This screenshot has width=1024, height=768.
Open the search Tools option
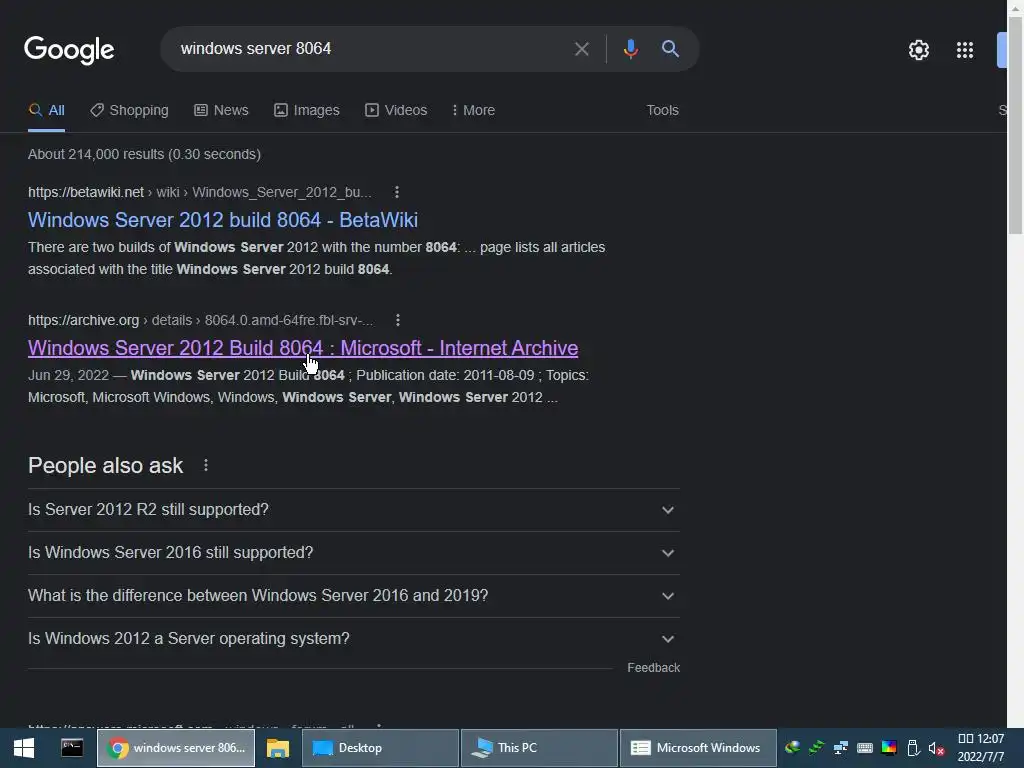(662, 110)
